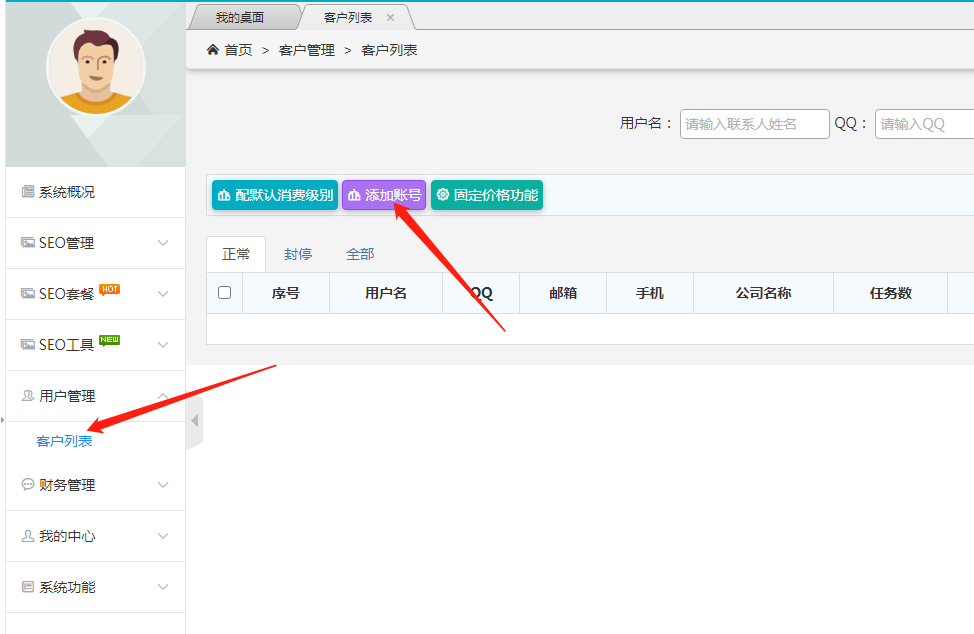
Task: Close the 客户列表 tab
Action: [390, 18]
